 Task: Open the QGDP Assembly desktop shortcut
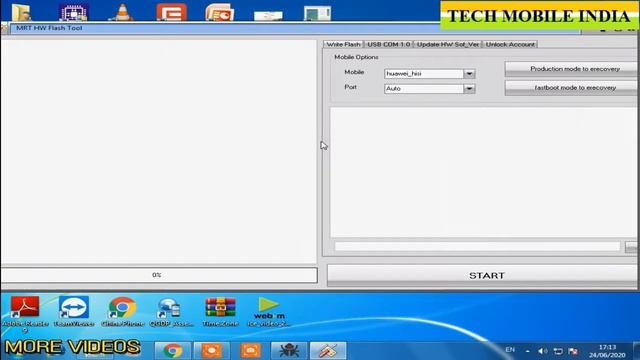click(x=171, y=312)
